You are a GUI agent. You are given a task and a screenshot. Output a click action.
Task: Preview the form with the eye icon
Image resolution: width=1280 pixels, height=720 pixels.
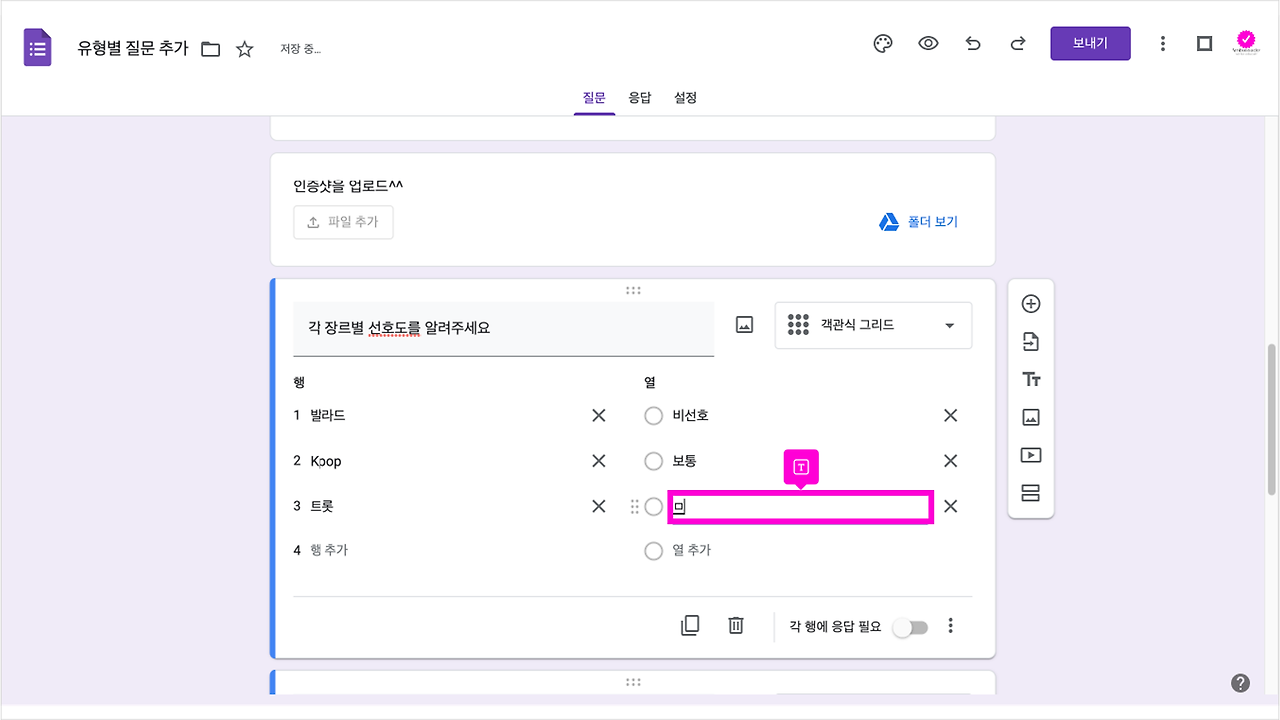928,43
